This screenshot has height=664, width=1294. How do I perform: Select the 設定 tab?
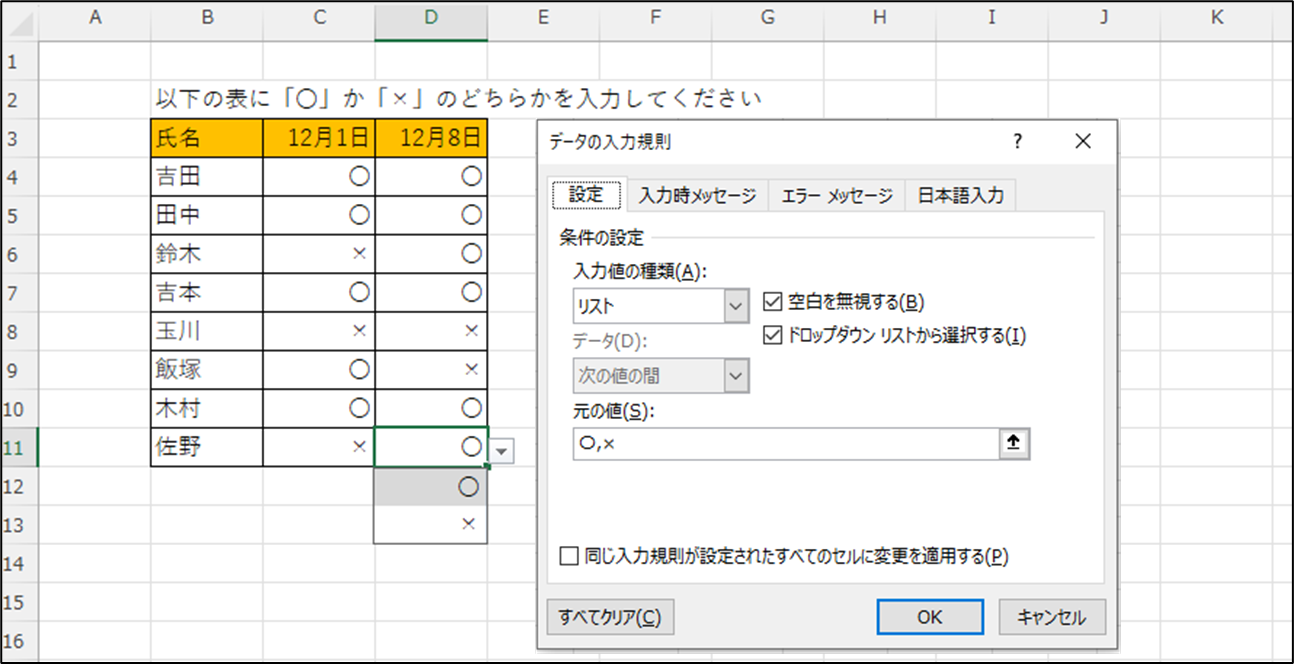(586, 195)
